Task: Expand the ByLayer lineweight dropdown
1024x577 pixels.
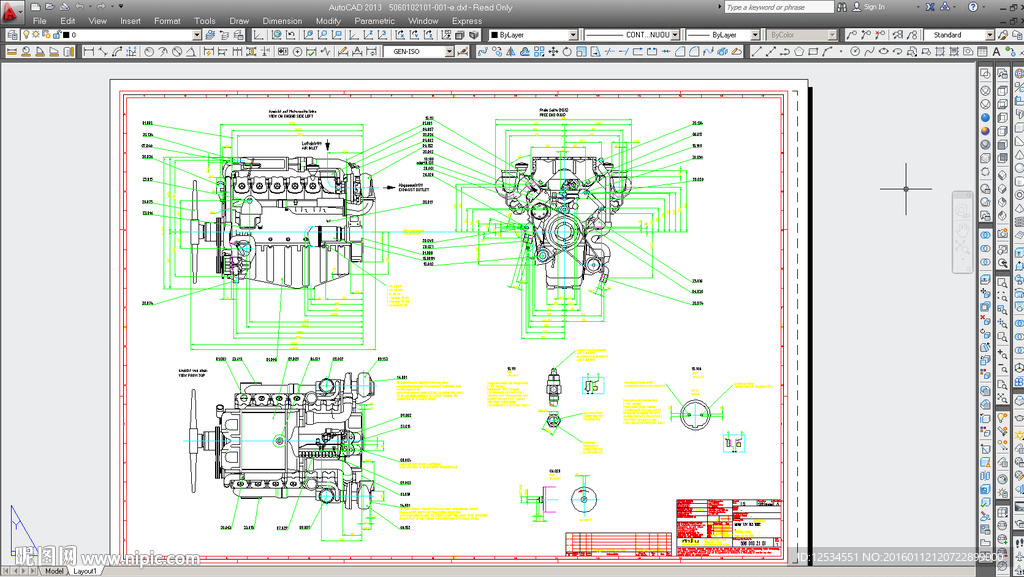Action: (x=755, y=35)
